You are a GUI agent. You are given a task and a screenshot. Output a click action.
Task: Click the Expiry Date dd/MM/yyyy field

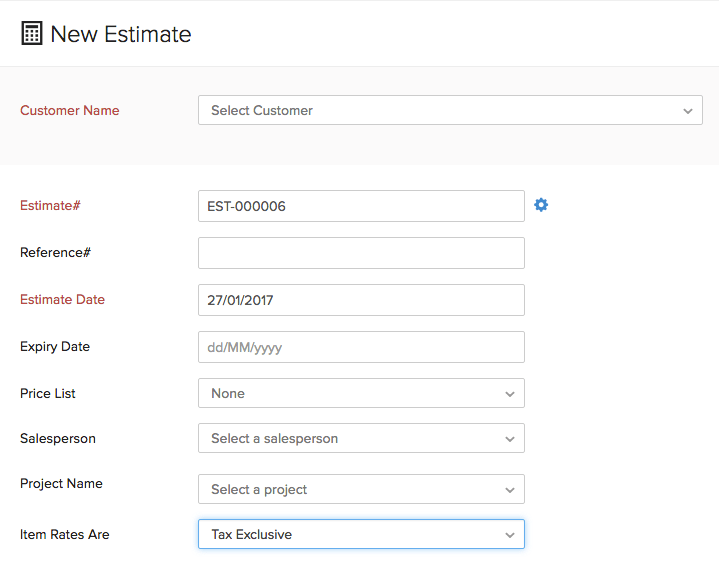(x=360, y=347)
